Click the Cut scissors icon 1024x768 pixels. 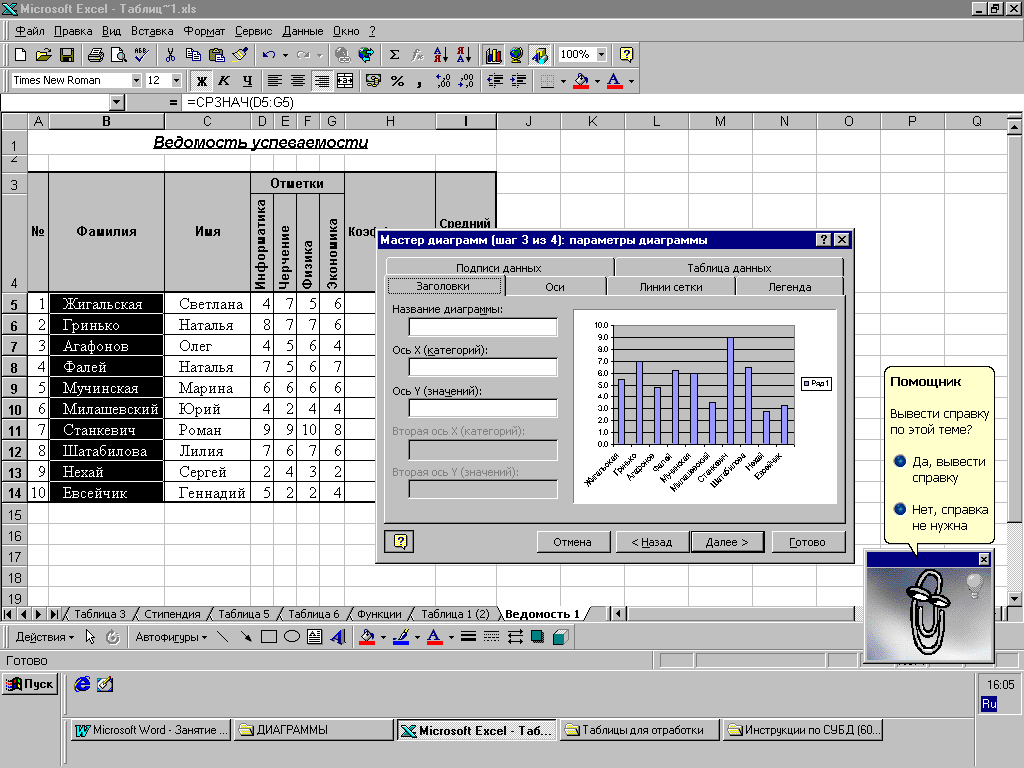pos(170,55)
